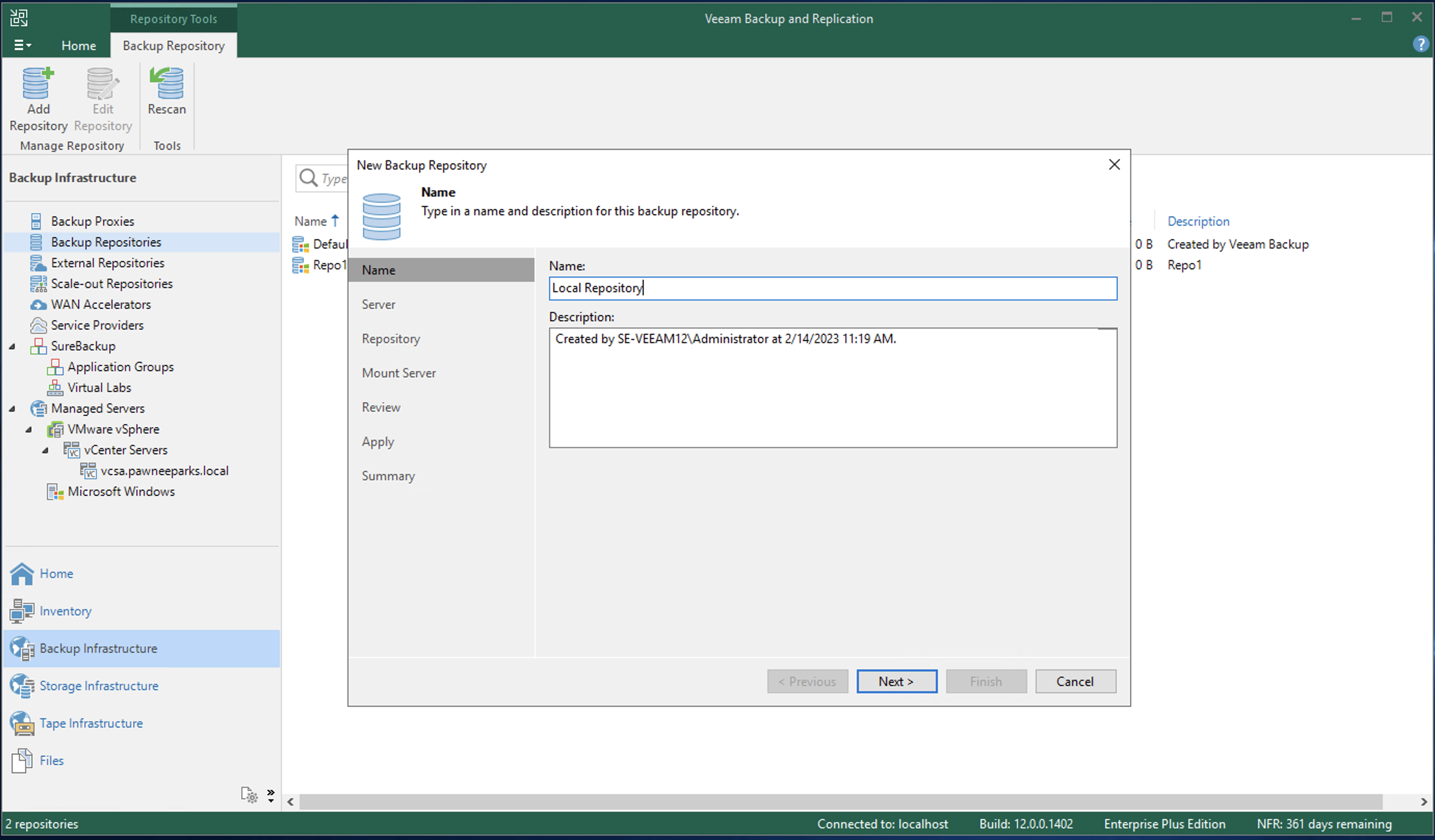Go to the Review wizard step
Image resolution: width=1435 pixels, height=840 pixels.
381,407
